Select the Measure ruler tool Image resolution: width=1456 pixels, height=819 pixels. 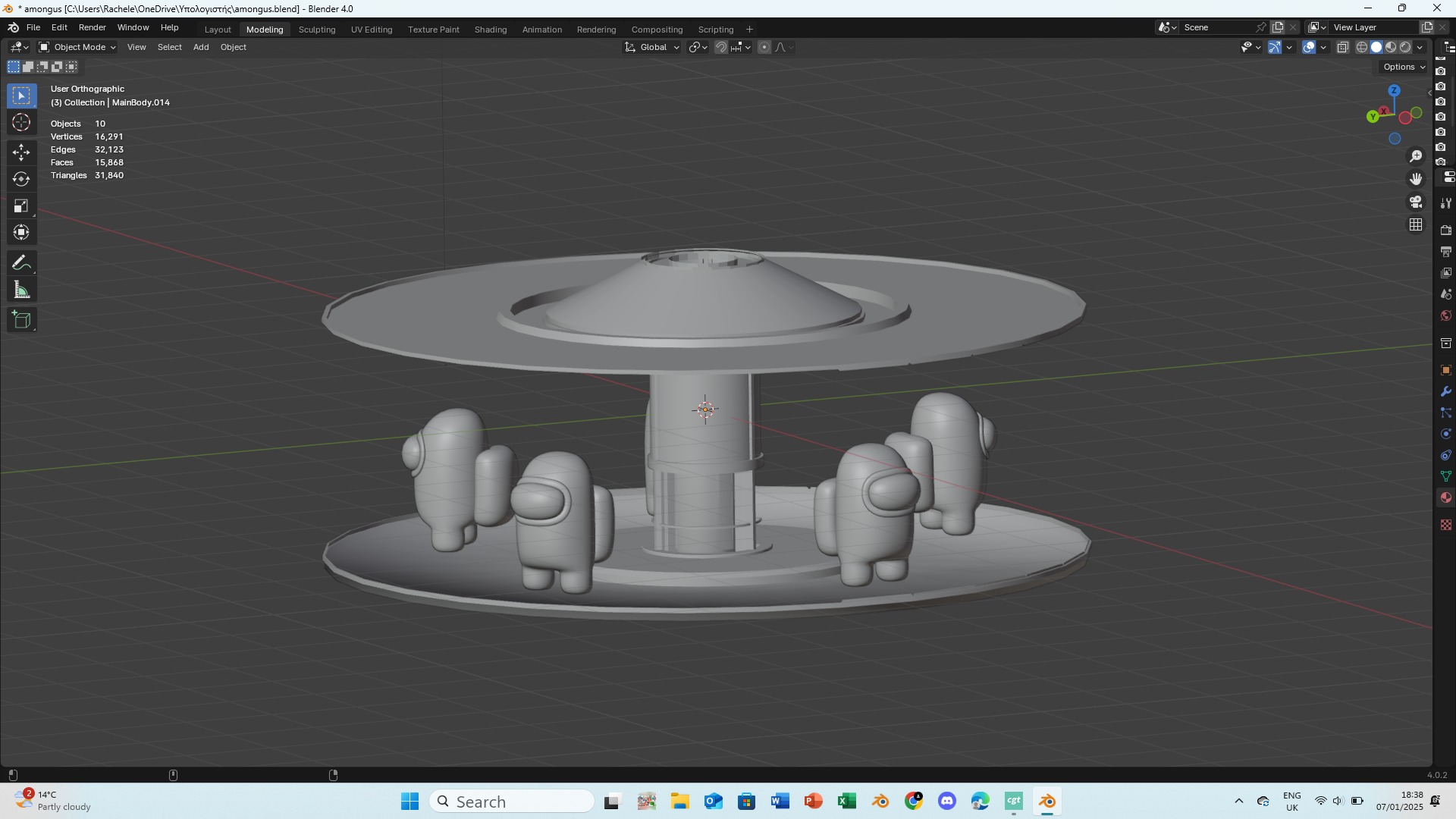click(x=21, y=290)
